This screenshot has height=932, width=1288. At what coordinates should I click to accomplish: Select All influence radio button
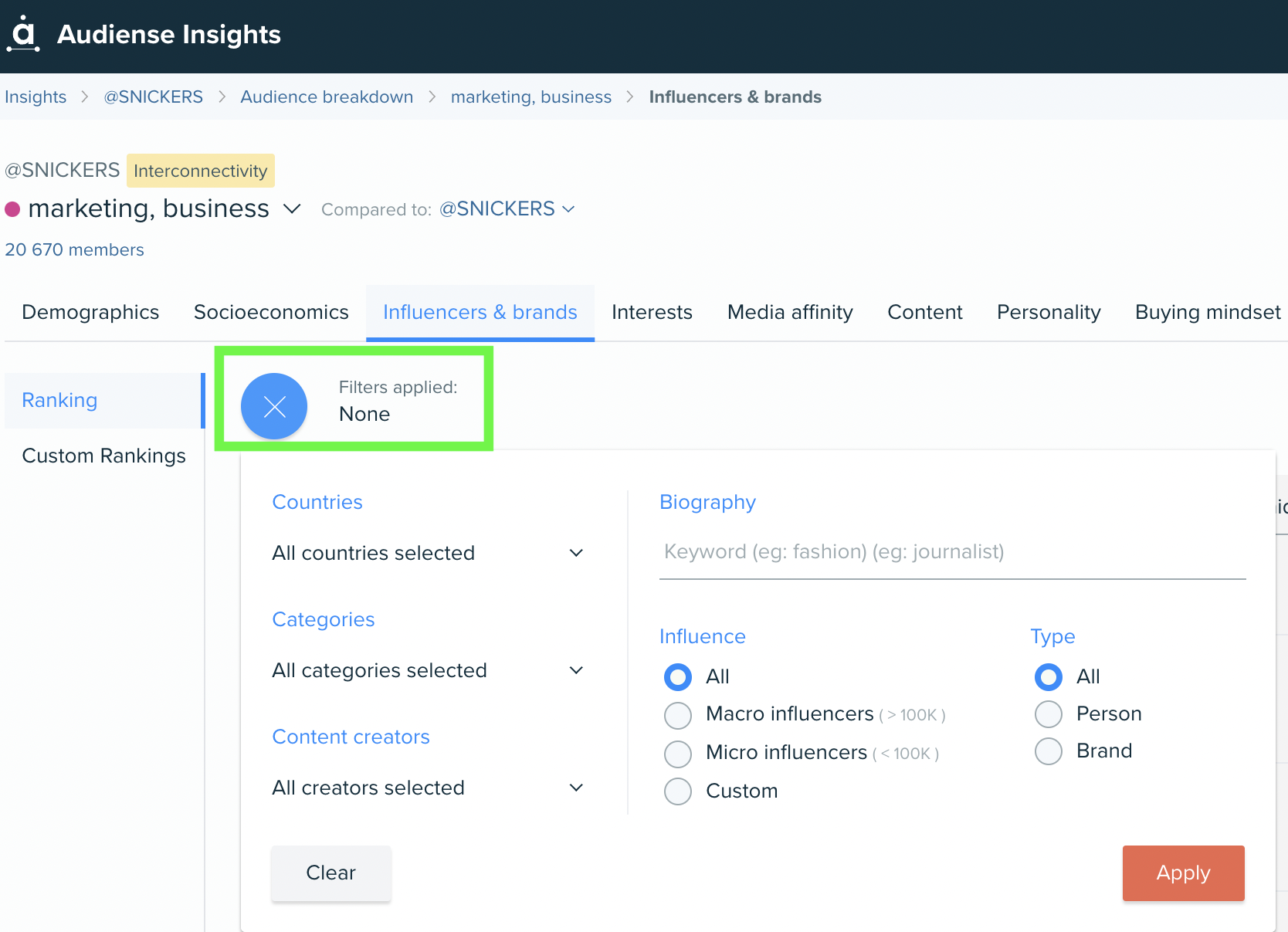point(678,677)
